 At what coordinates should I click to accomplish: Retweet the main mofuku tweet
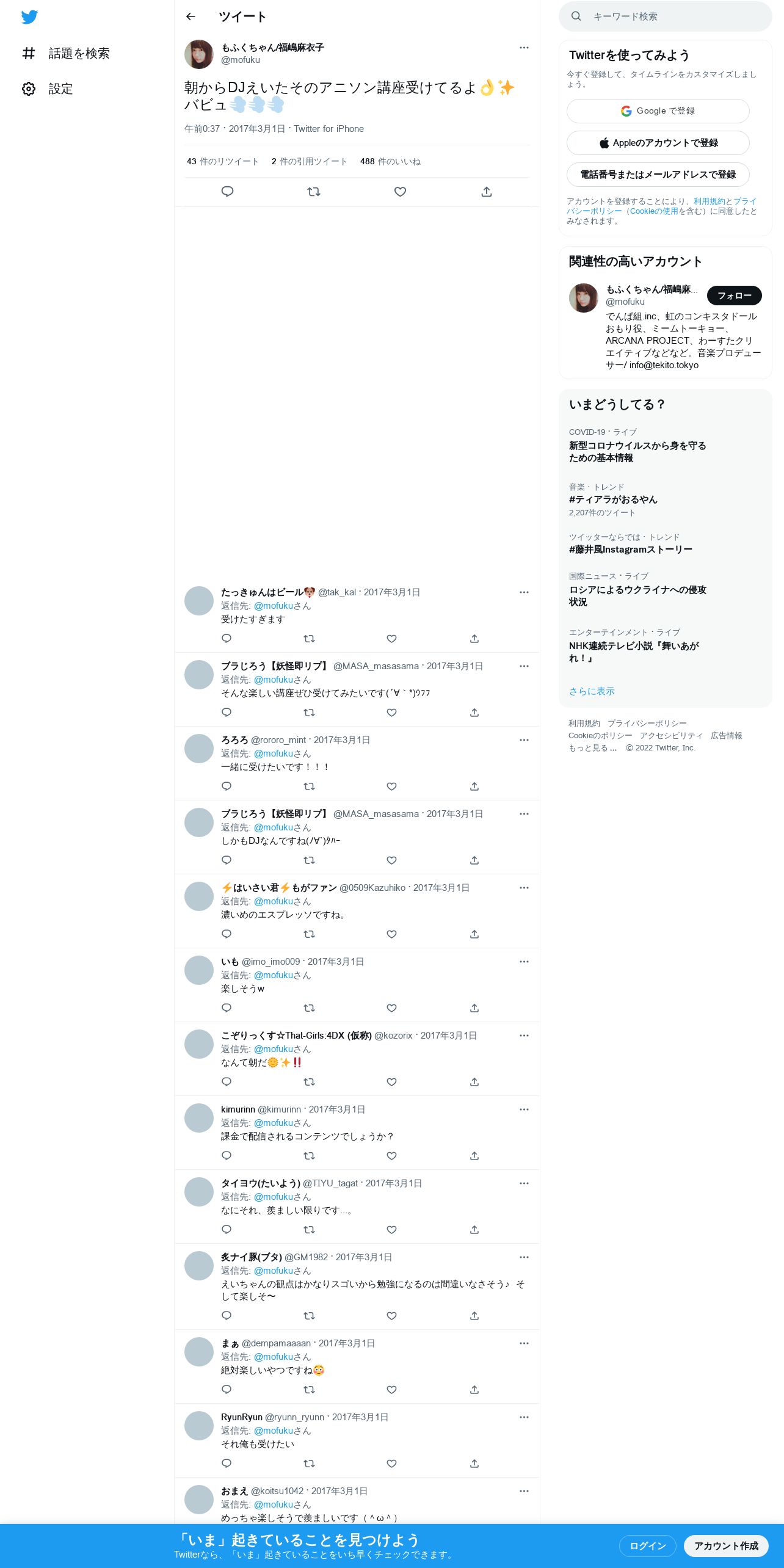pos(314,192)
